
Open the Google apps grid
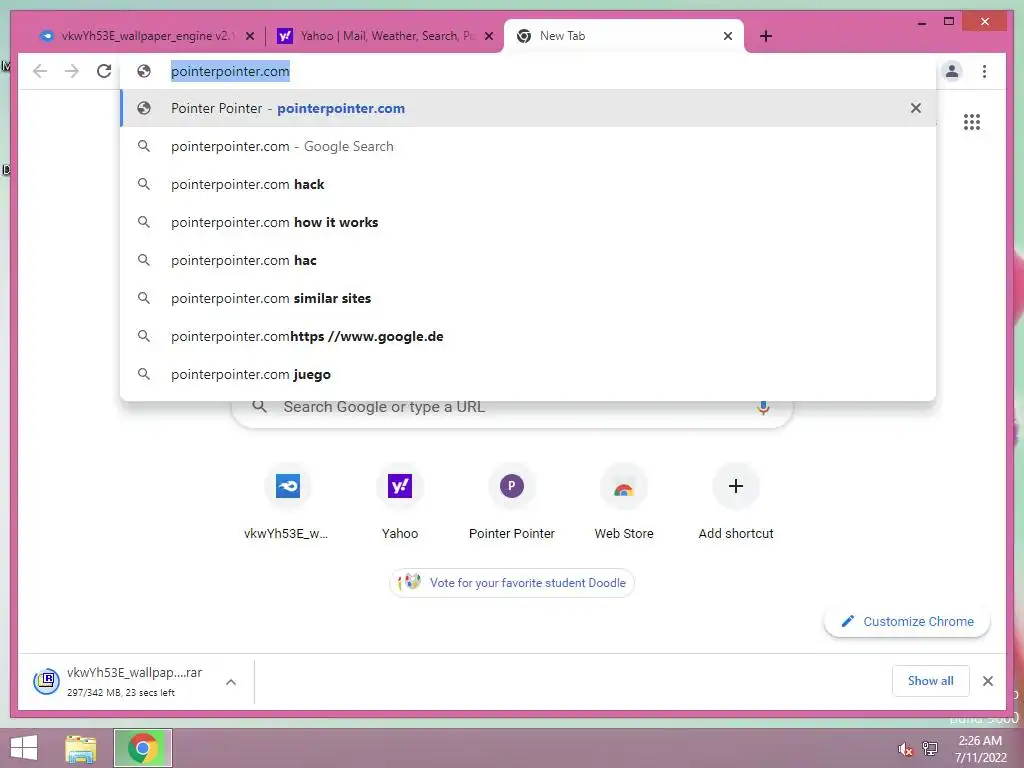pyautogui.click(x=972, y=122)
